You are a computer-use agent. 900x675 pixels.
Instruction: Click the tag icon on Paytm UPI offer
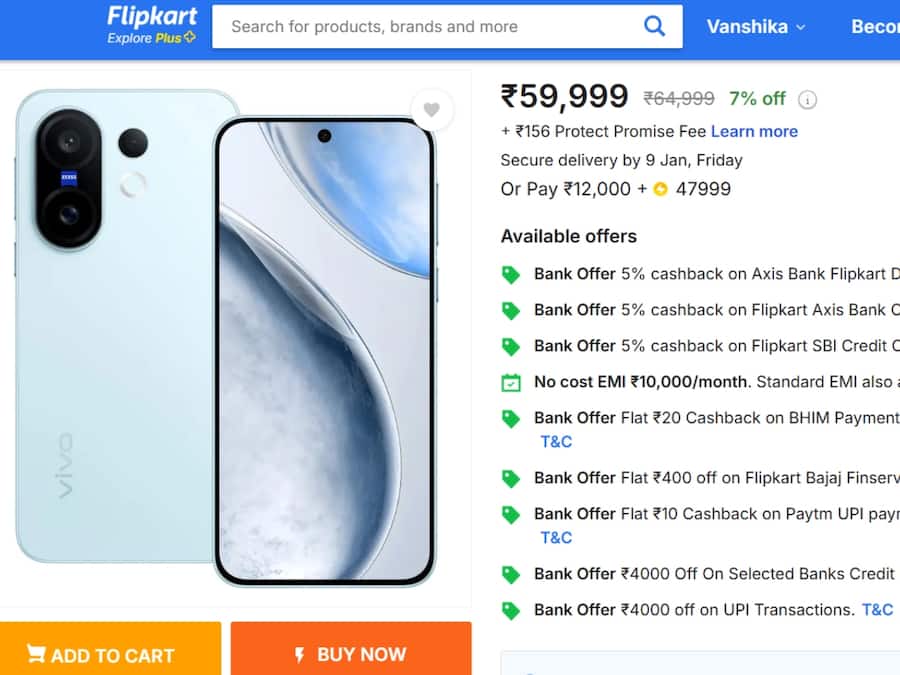point(511,514)
